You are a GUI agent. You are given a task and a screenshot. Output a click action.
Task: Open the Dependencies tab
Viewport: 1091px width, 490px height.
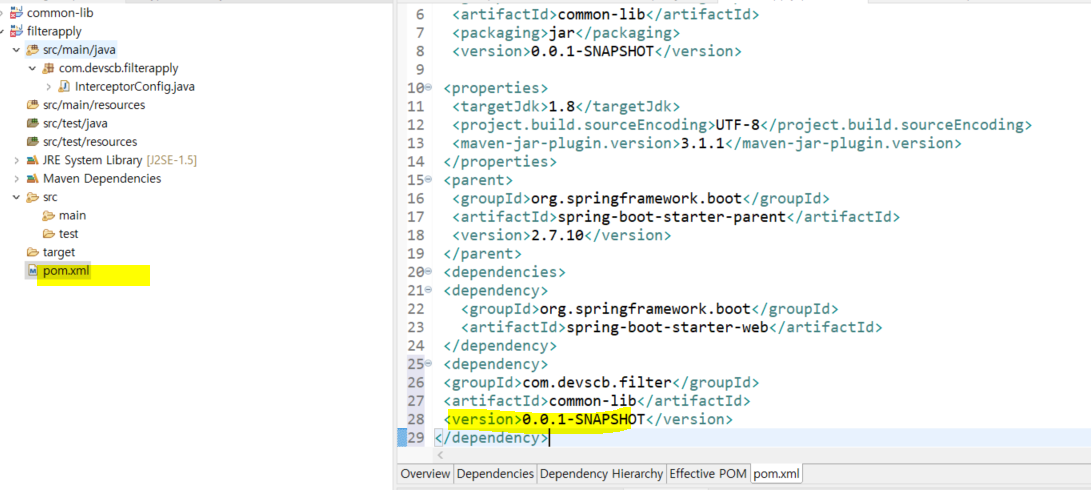point(495,474)
